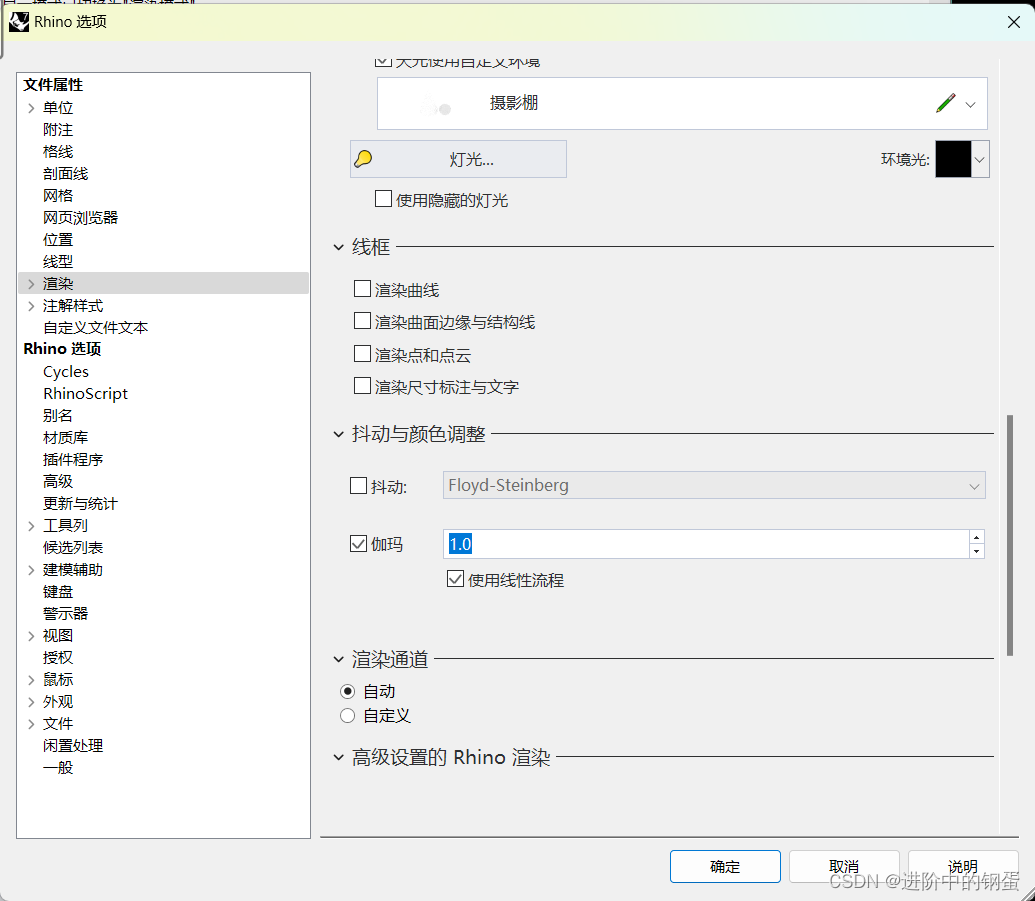Select 线型 in the options tree

(58, 261)
